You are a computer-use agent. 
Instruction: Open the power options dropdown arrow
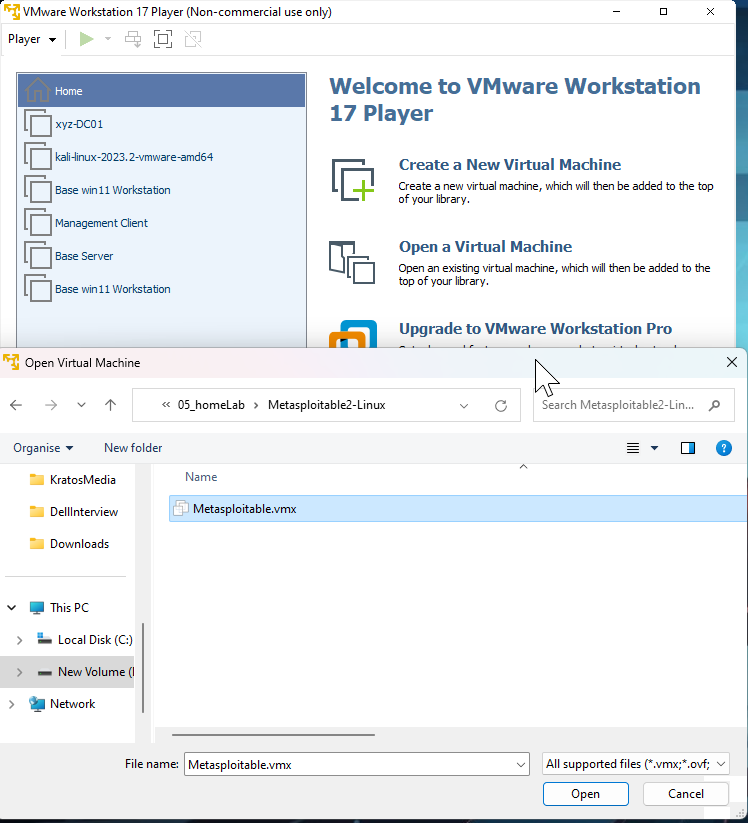(x=108, y=39)
